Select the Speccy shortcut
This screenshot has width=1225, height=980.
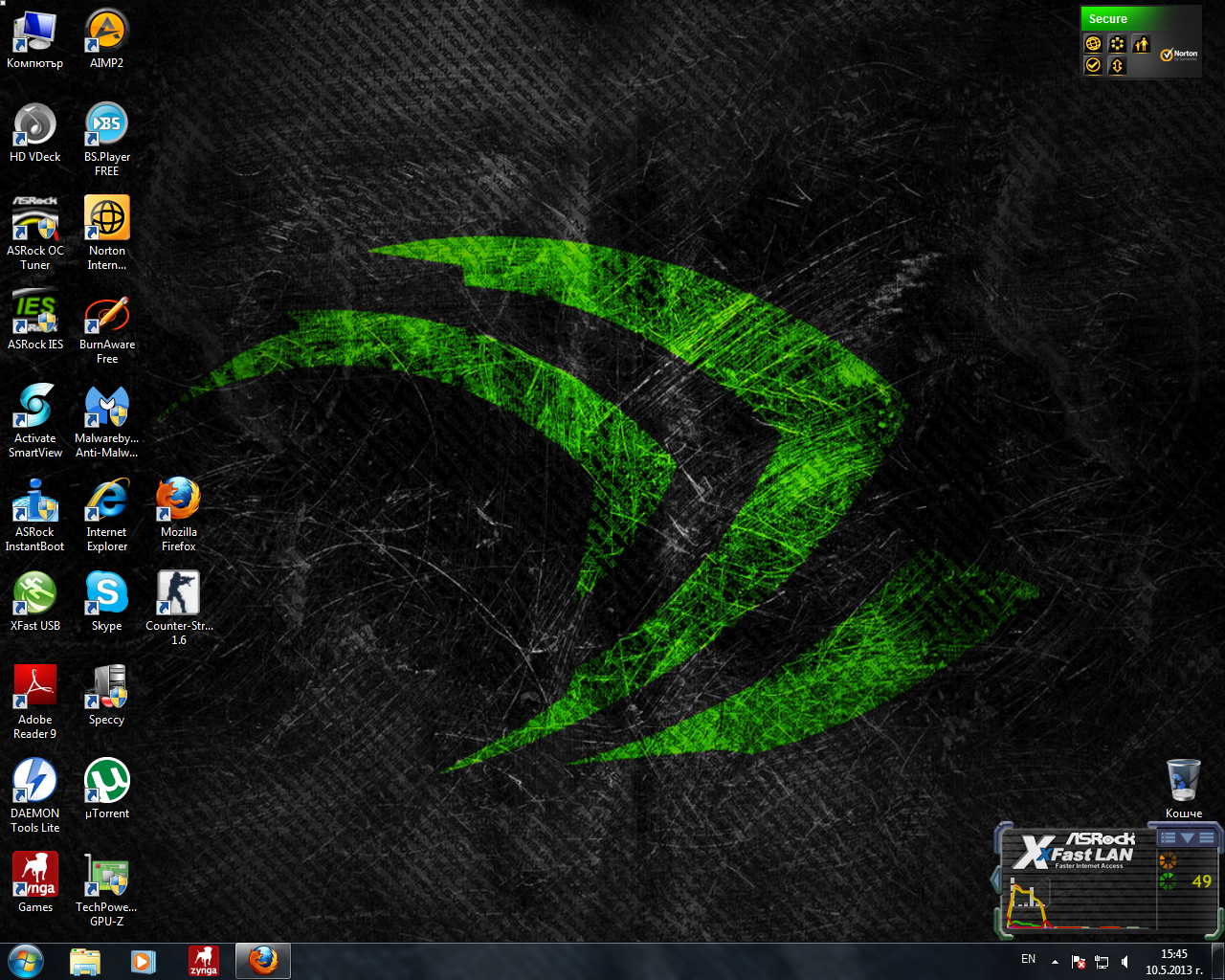106,696
